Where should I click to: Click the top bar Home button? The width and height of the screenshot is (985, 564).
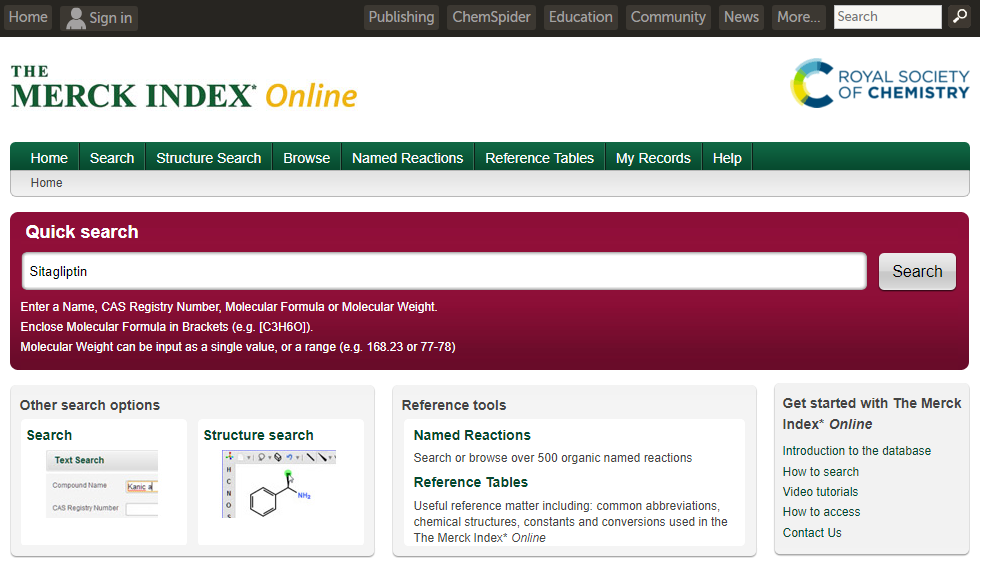pyautogui.click(x=28, y=17)
